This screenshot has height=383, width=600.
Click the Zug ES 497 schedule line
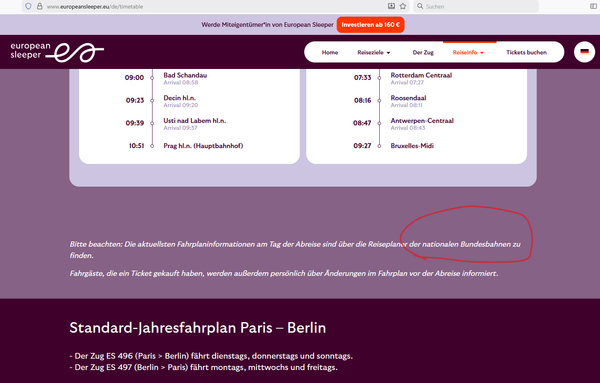coord(204,367)
